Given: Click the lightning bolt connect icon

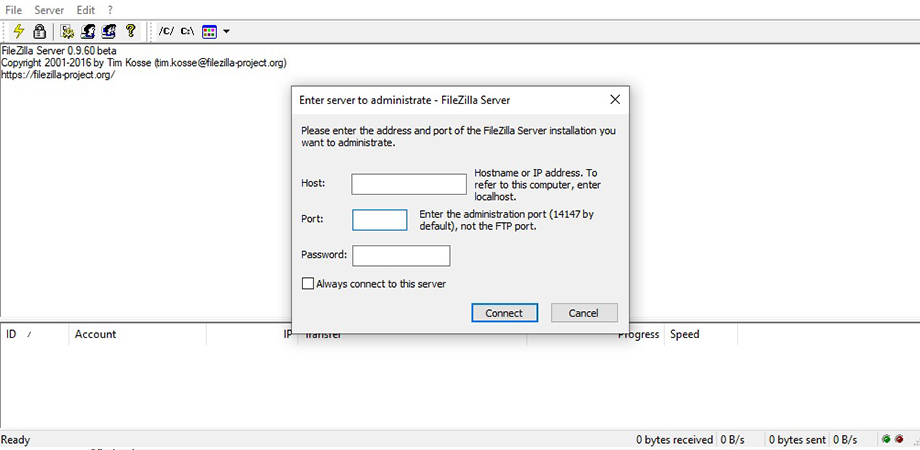Looking at the screenshot, I should click(x=19, y=31).
